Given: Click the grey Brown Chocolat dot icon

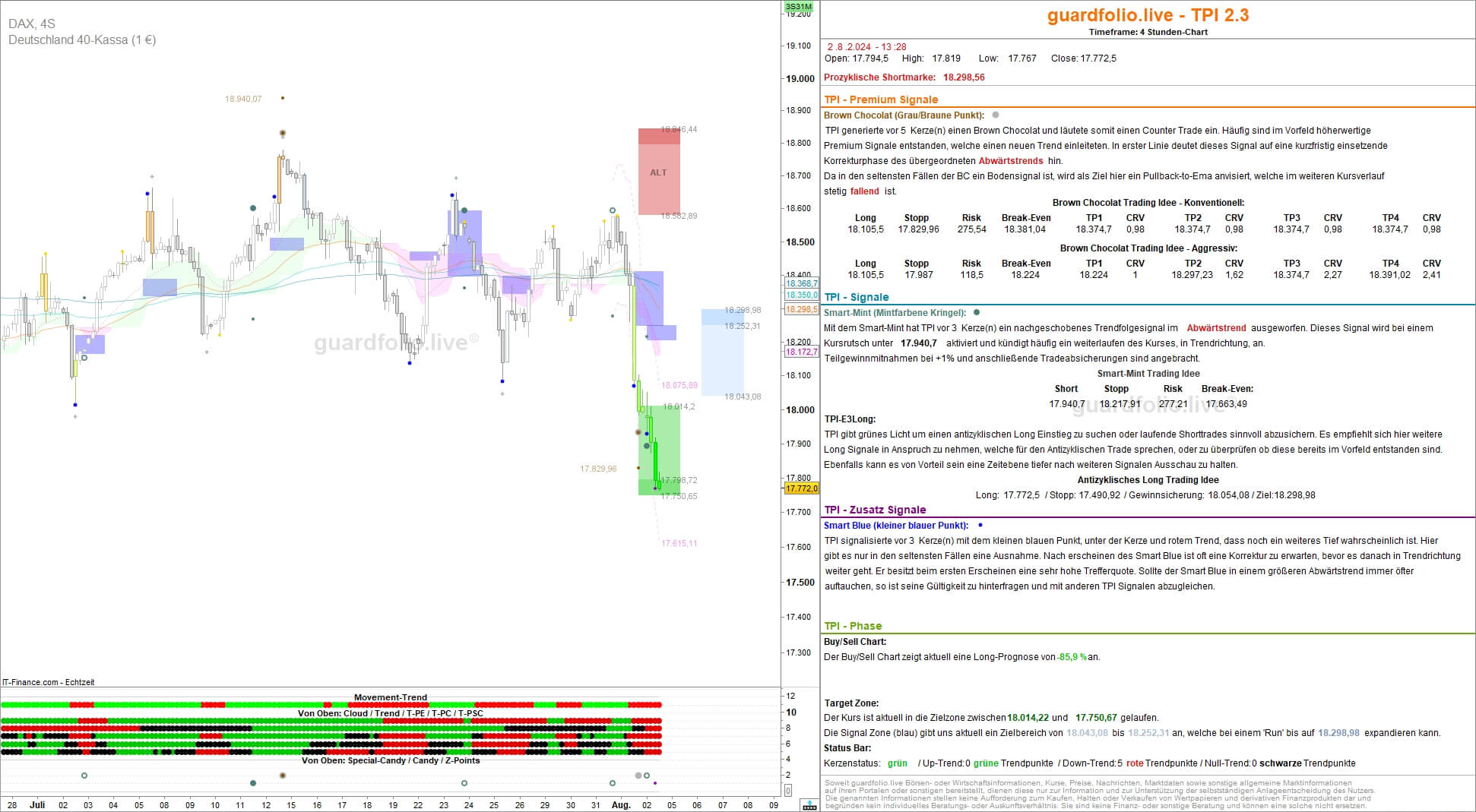Looking at the screenshot, I should coord(996,115).
